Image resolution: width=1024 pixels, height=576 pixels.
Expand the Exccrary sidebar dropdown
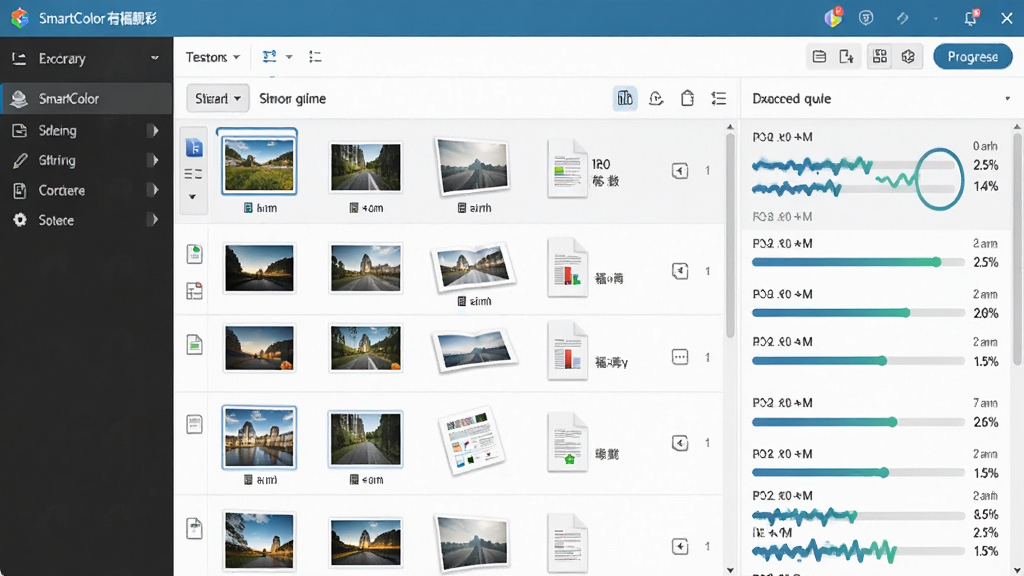pyautogui.click(x=155, y=58)
